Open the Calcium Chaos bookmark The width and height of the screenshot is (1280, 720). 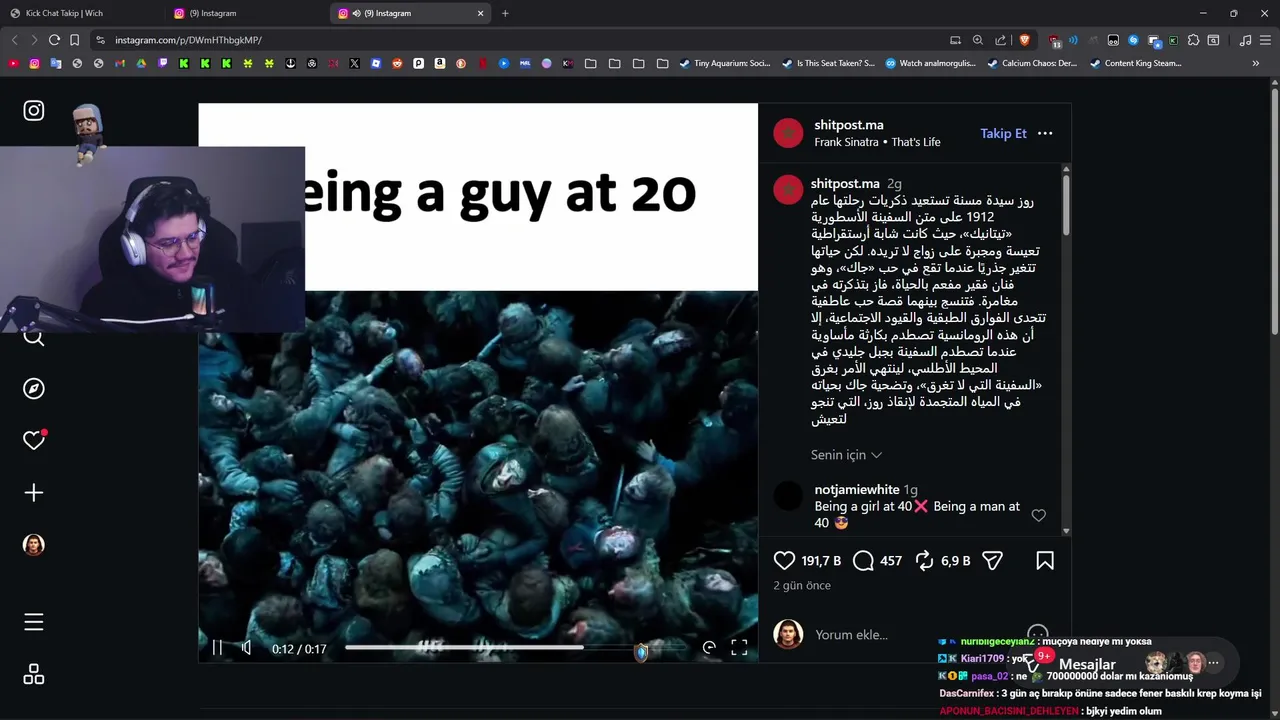click(1032, 63)
